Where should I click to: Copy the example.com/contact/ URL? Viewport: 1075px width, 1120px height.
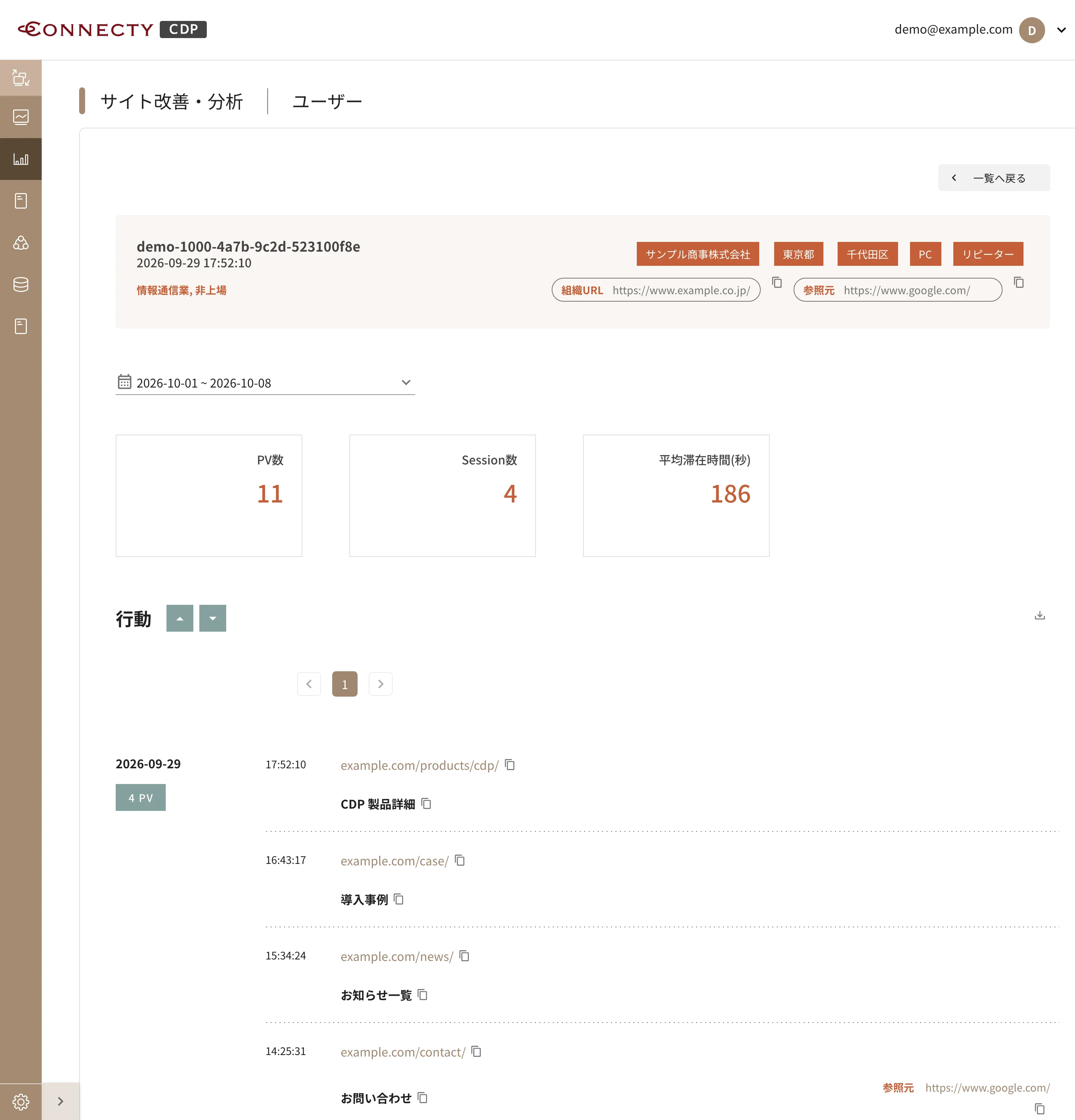point(476,1051)
